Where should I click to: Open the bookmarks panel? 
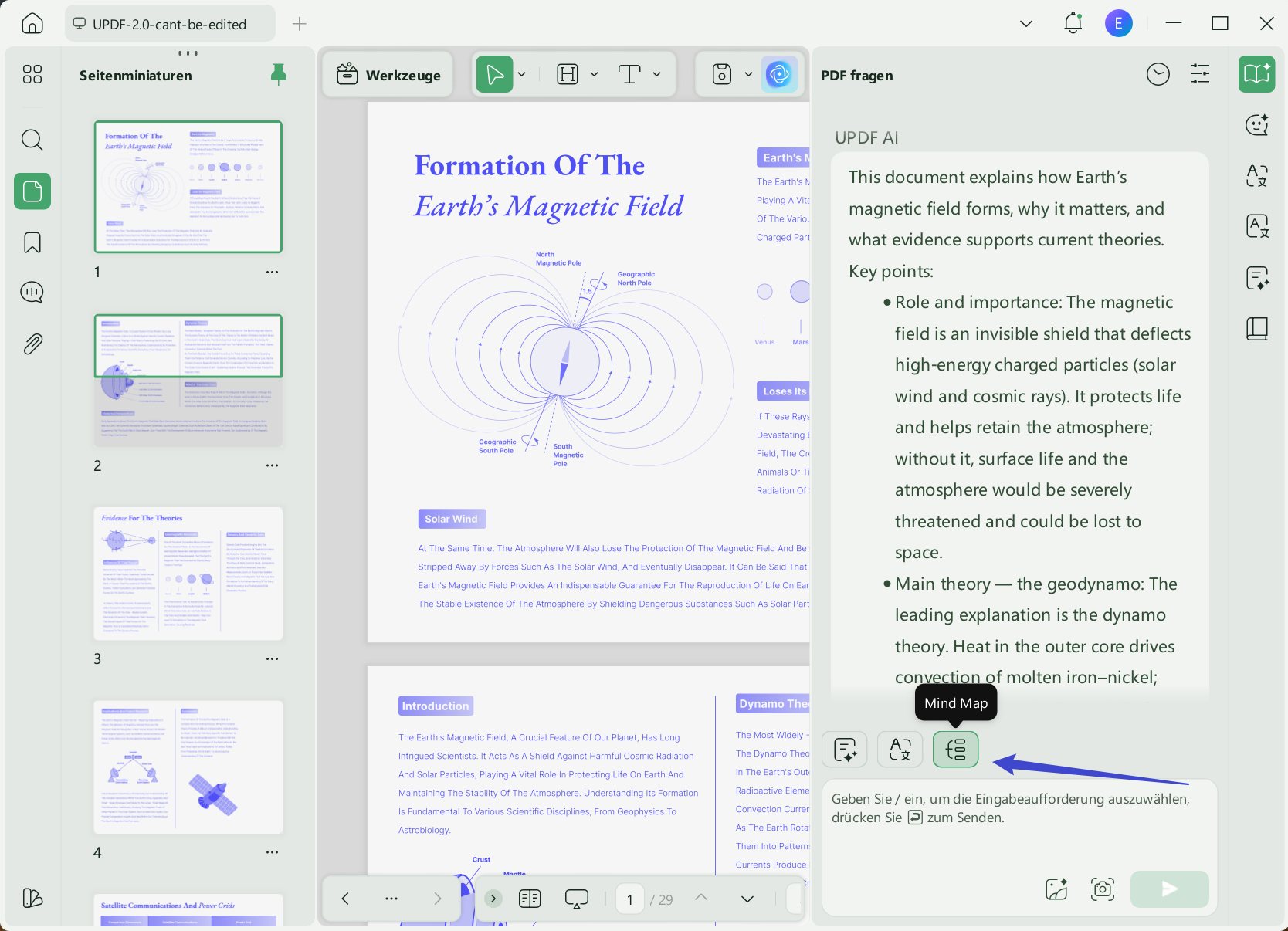(32, 242)
